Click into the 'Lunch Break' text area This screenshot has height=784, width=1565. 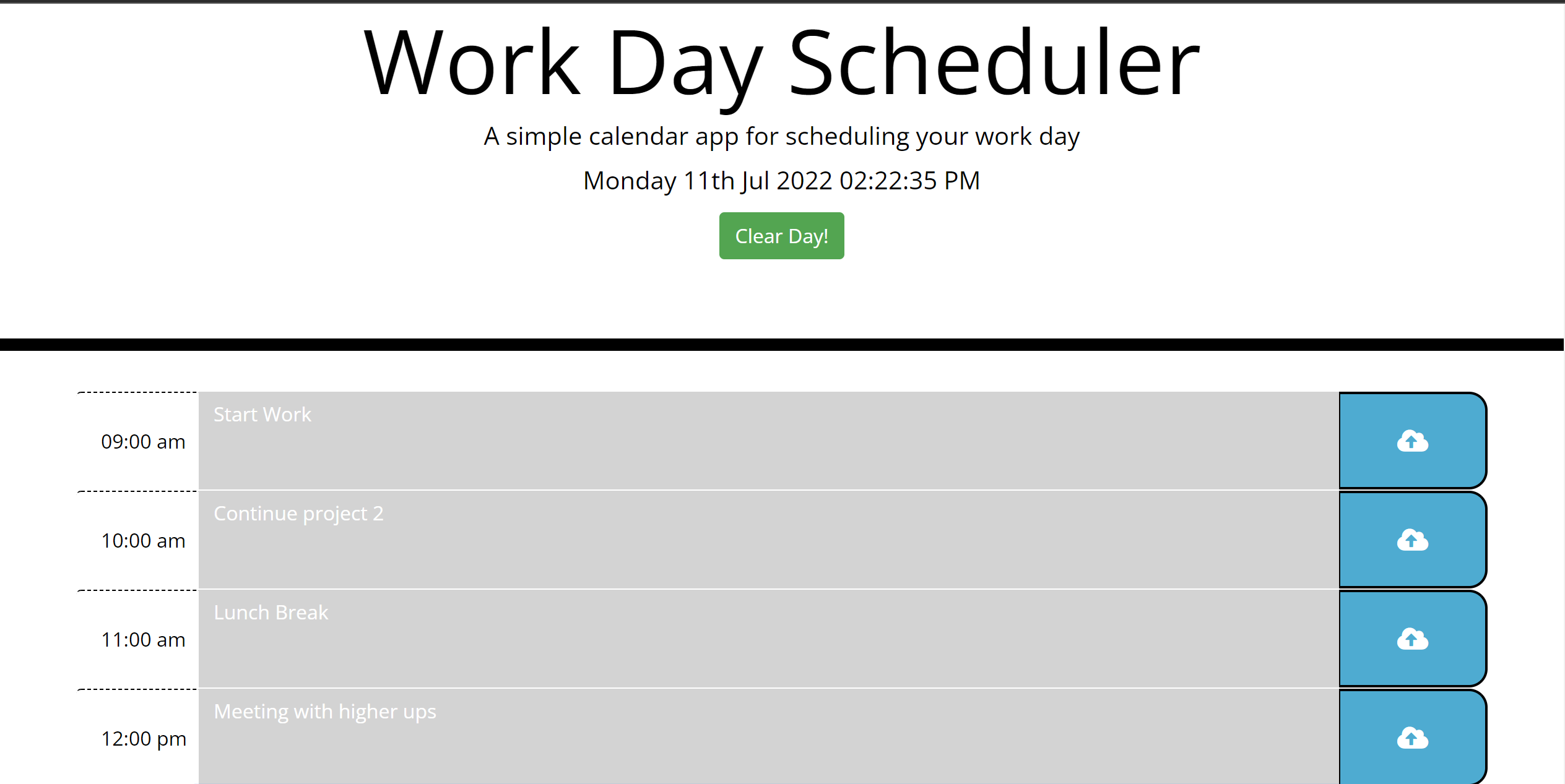point(768,639)
